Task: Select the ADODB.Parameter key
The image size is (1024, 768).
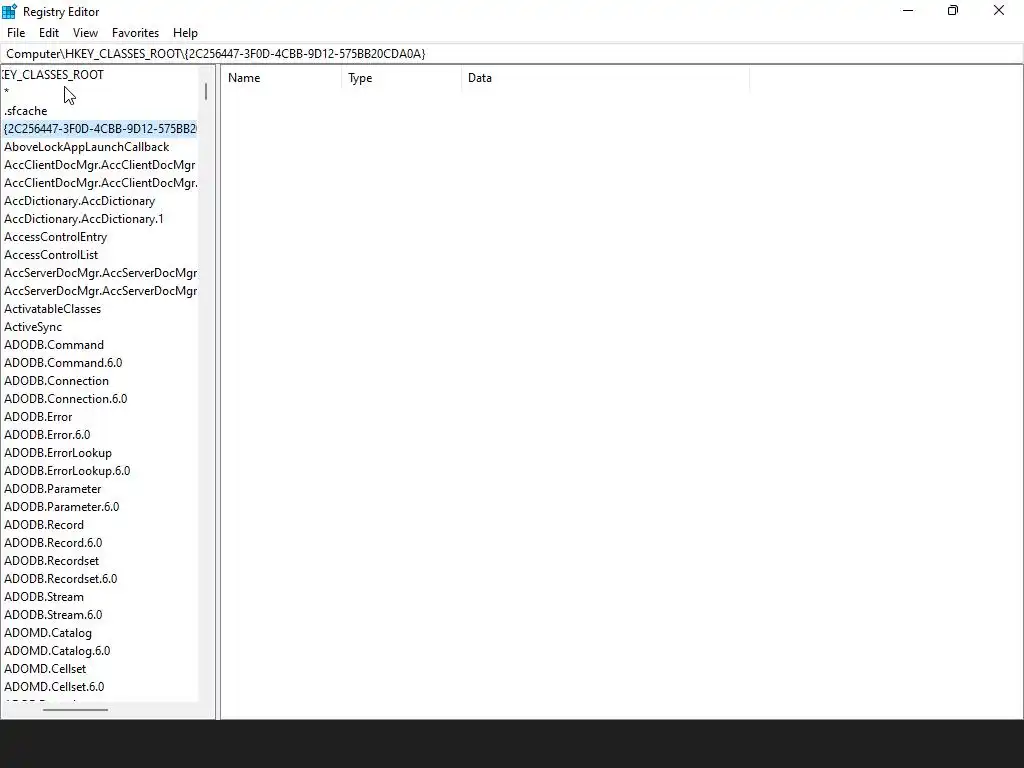Action: [52, 489]
